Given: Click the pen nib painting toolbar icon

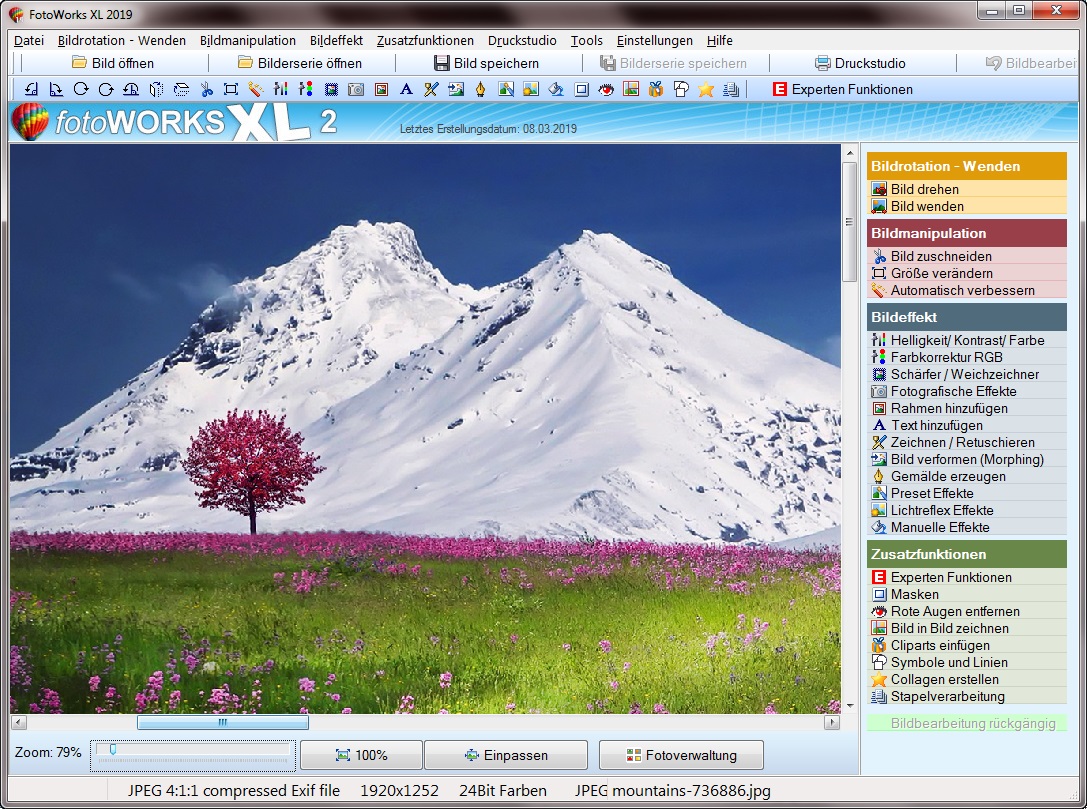Looking at the screenshot, I should [x=480, y=89].
